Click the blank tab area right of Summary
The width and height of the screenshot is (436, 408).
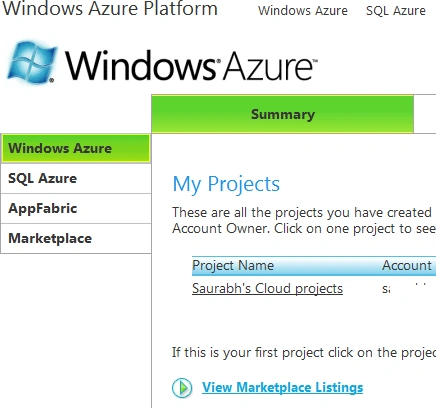point(425,114)
